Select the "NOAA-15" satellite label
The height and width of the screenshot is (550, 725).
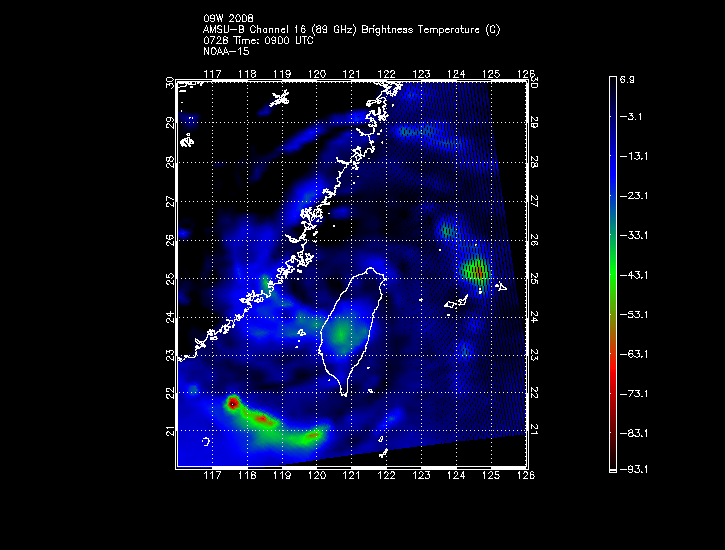(x=226, y=52)
